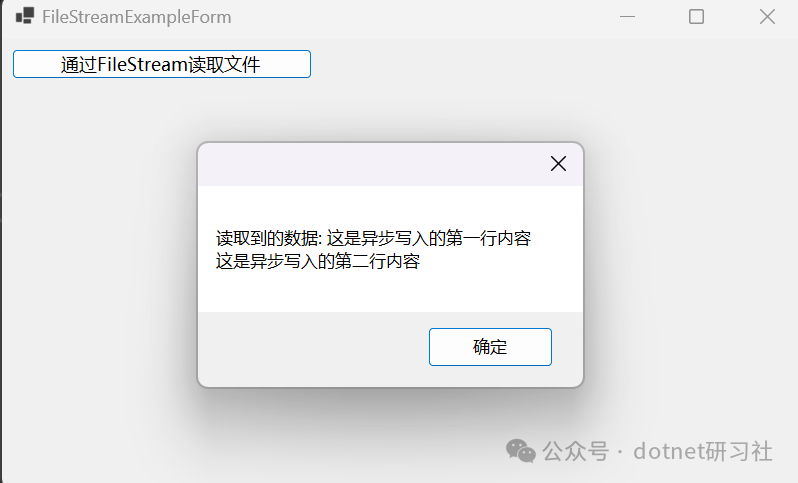Click the text 这是异步写入的第二行内容
Image resolution: width=798 pixels, height=483 pixels.
pyautogui.click(x=318, y=261)
